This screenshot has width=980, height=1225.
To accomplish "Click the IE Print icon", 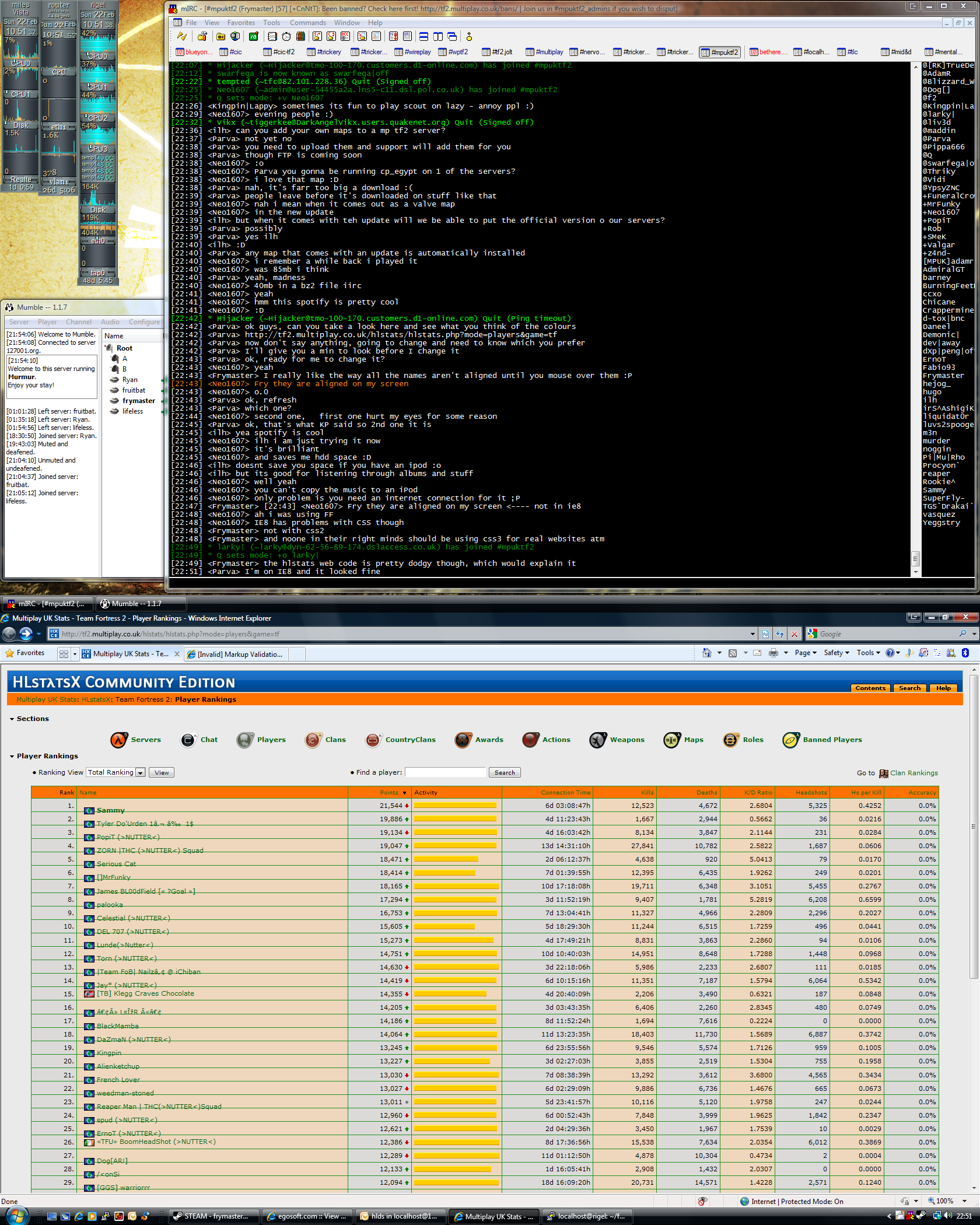I will pos(773,653).
